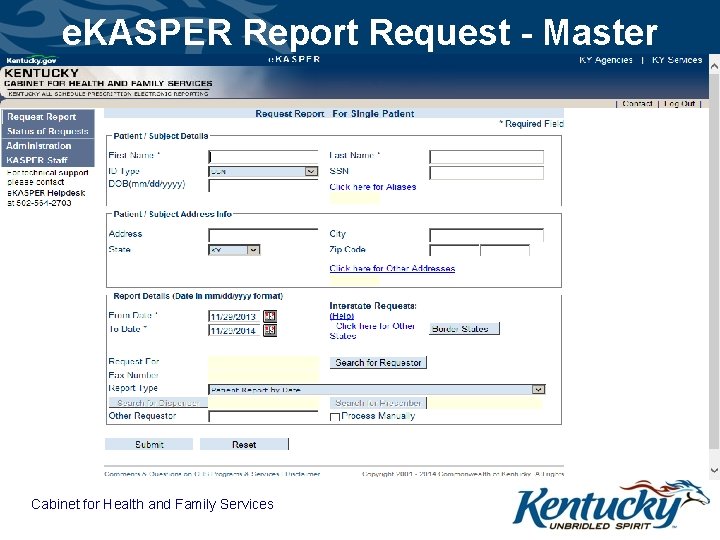
Task: Click the page scrollbar down arrow
Action: (714, 470)
